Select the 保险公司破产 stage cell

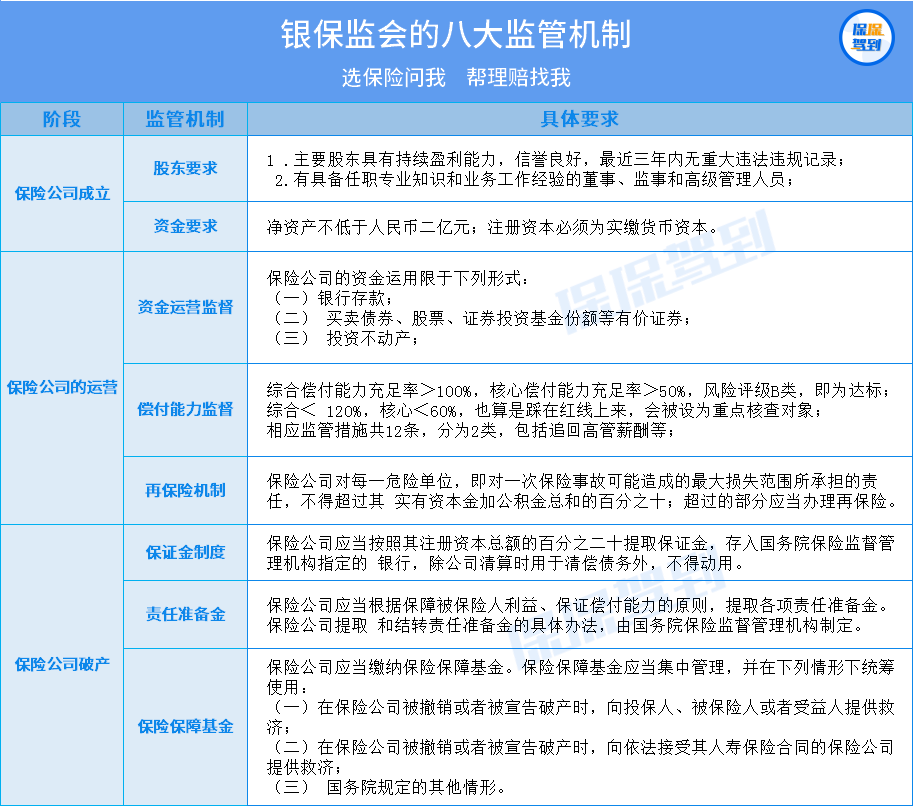(62, 664)
